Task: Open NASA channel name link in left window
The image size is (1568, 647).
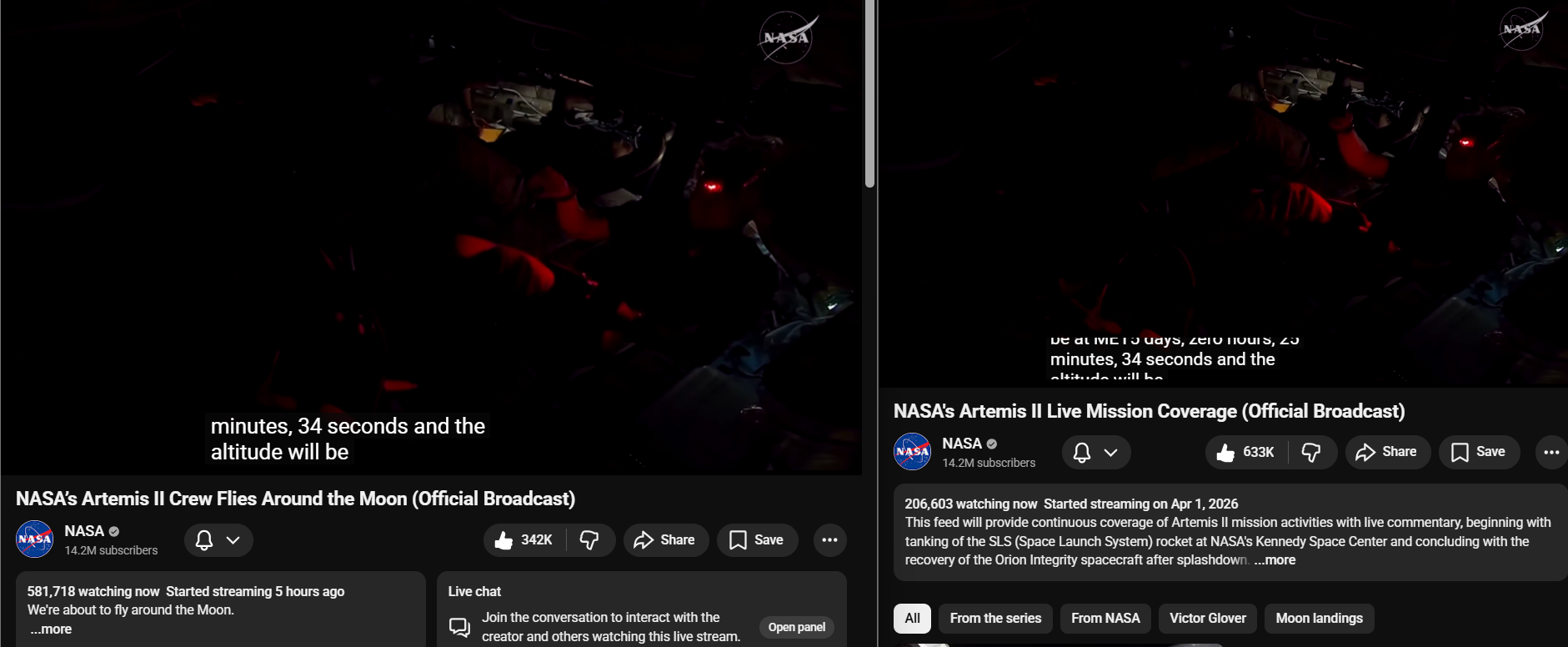Action: pyautogui.click(x=84, y=531)
